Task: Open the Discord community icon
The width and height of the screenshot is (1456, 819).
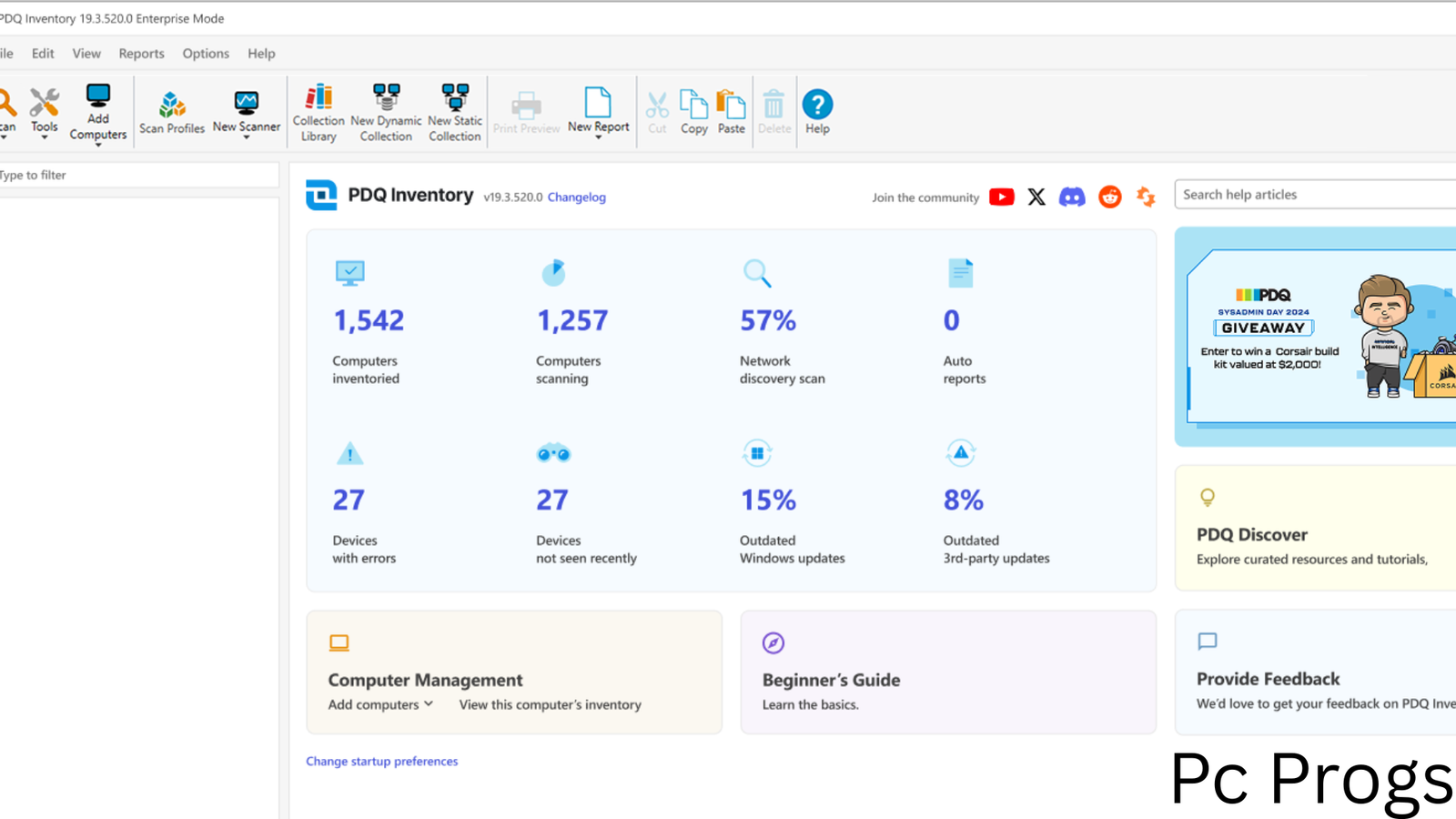Action: [x=1072, y=197]
